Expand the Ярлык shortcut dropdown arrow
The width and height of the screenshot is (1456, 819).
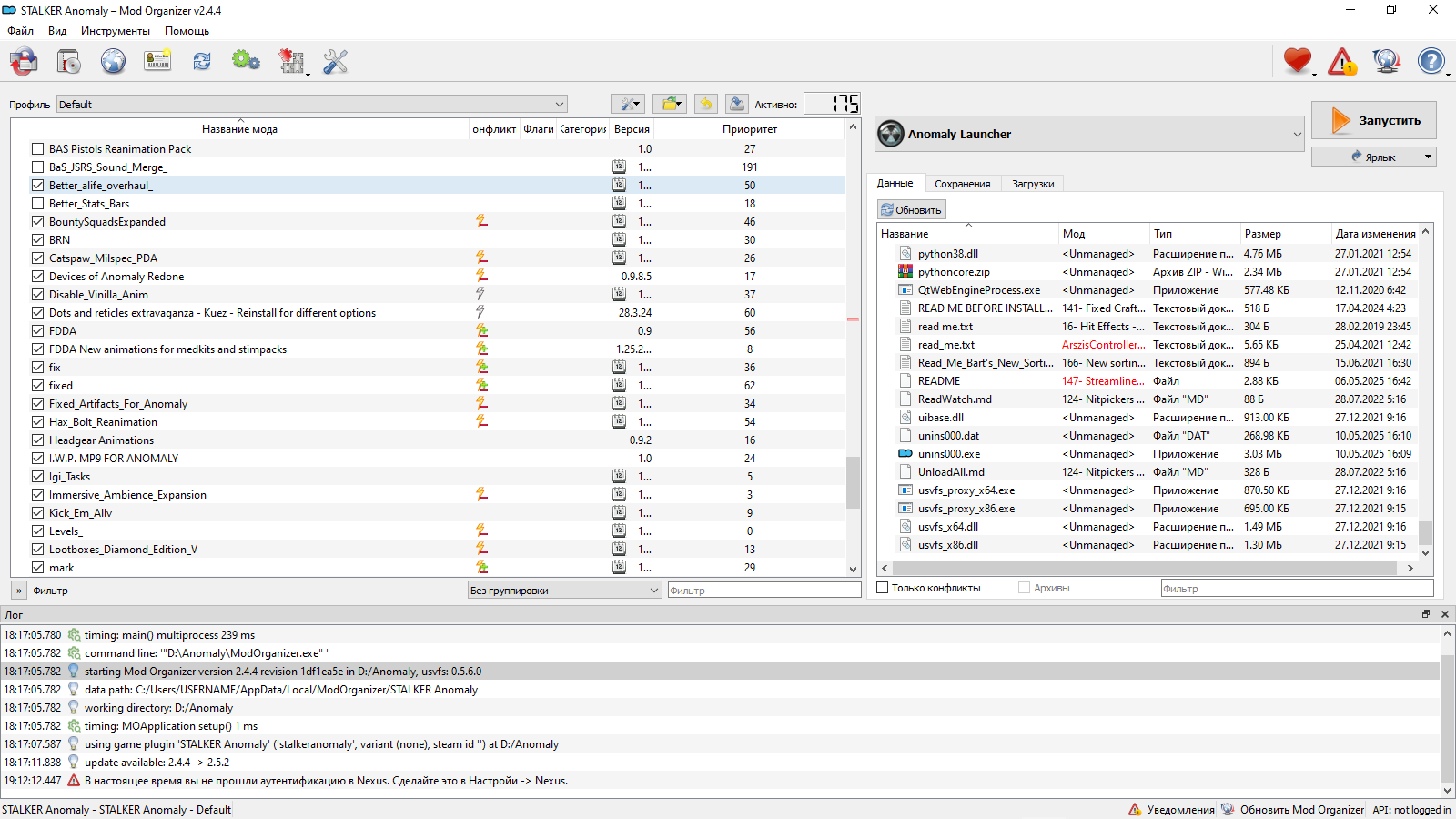click(x=1428, y=157)
